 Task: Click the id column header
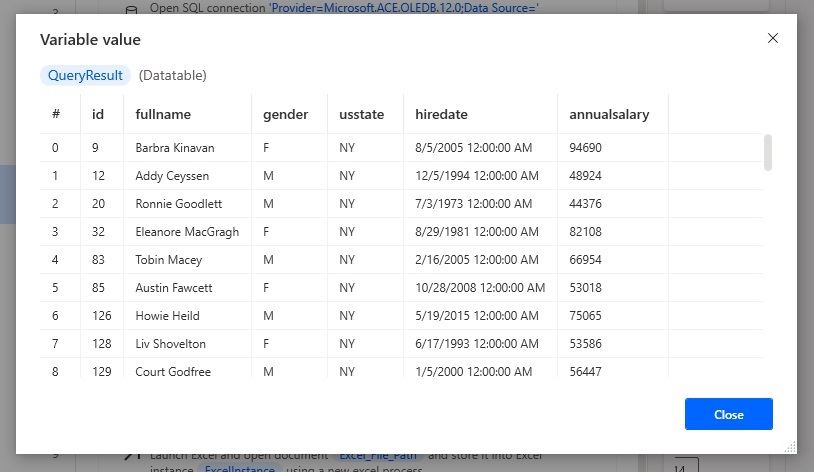pyautogui.click(x=98, y=114)
